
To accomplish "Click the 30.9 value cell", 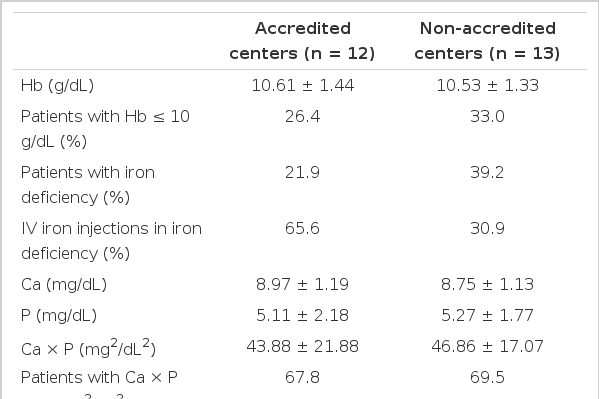I will [487, 229].
